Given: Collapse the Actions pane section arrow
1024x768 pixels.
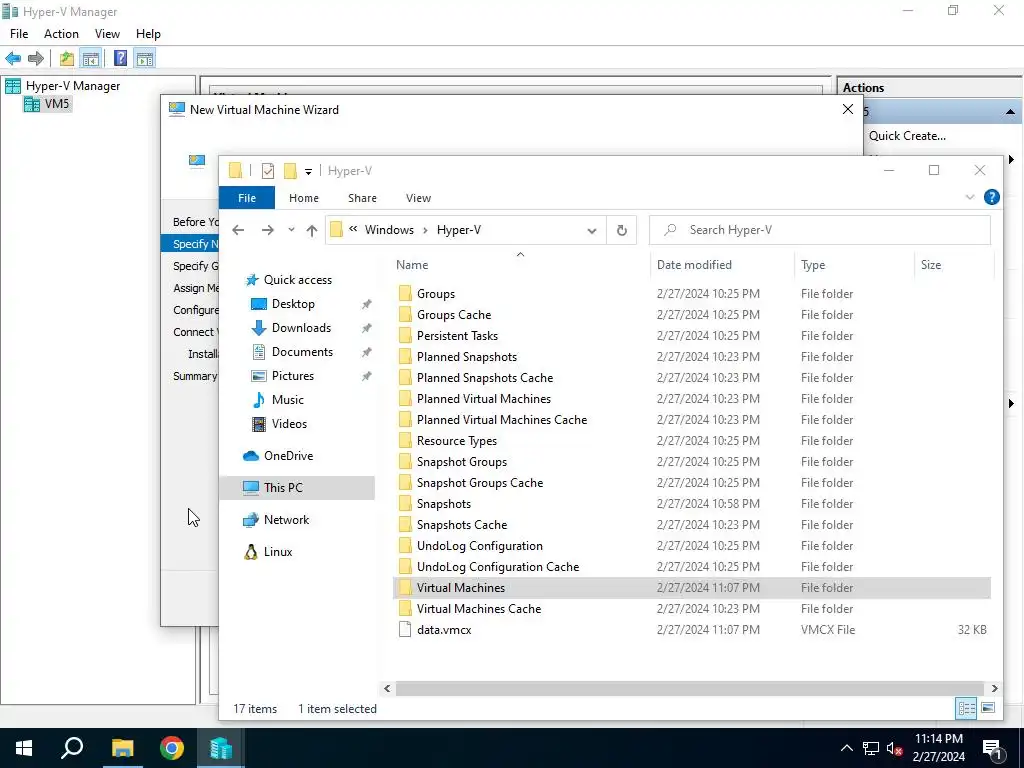Looking at the screenshot, I should (x=1010, y=112).
